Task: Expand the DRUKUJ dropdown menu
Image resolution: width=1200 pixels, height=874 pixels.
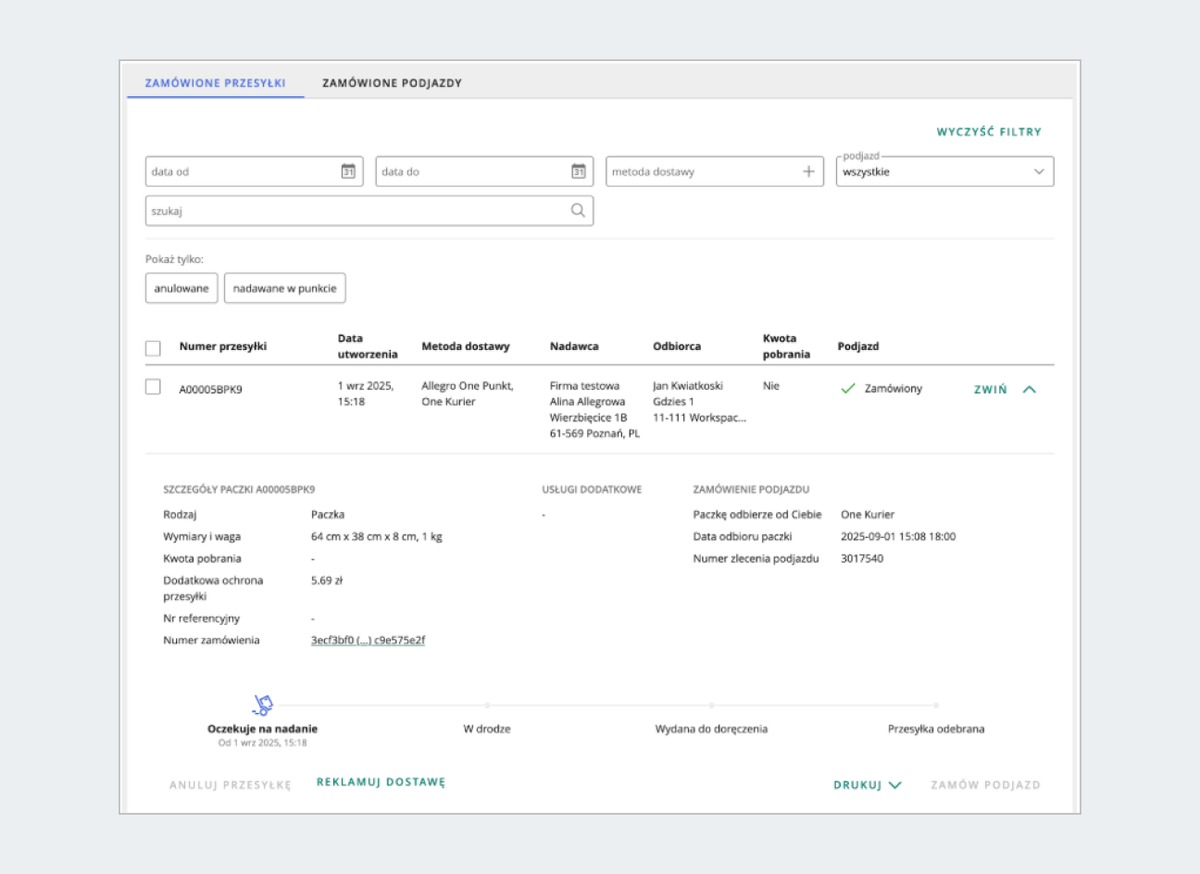Action: coord(867,785)
